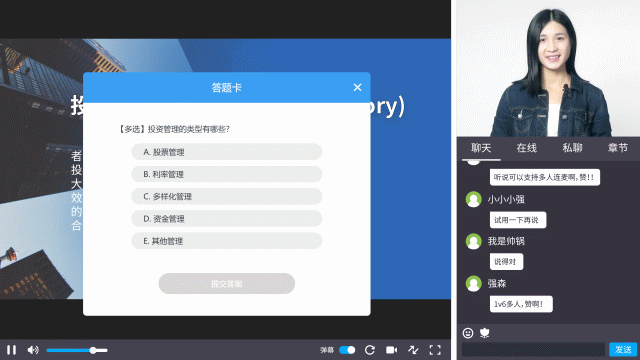Open the emoji picker in chat

click(468, 333)
